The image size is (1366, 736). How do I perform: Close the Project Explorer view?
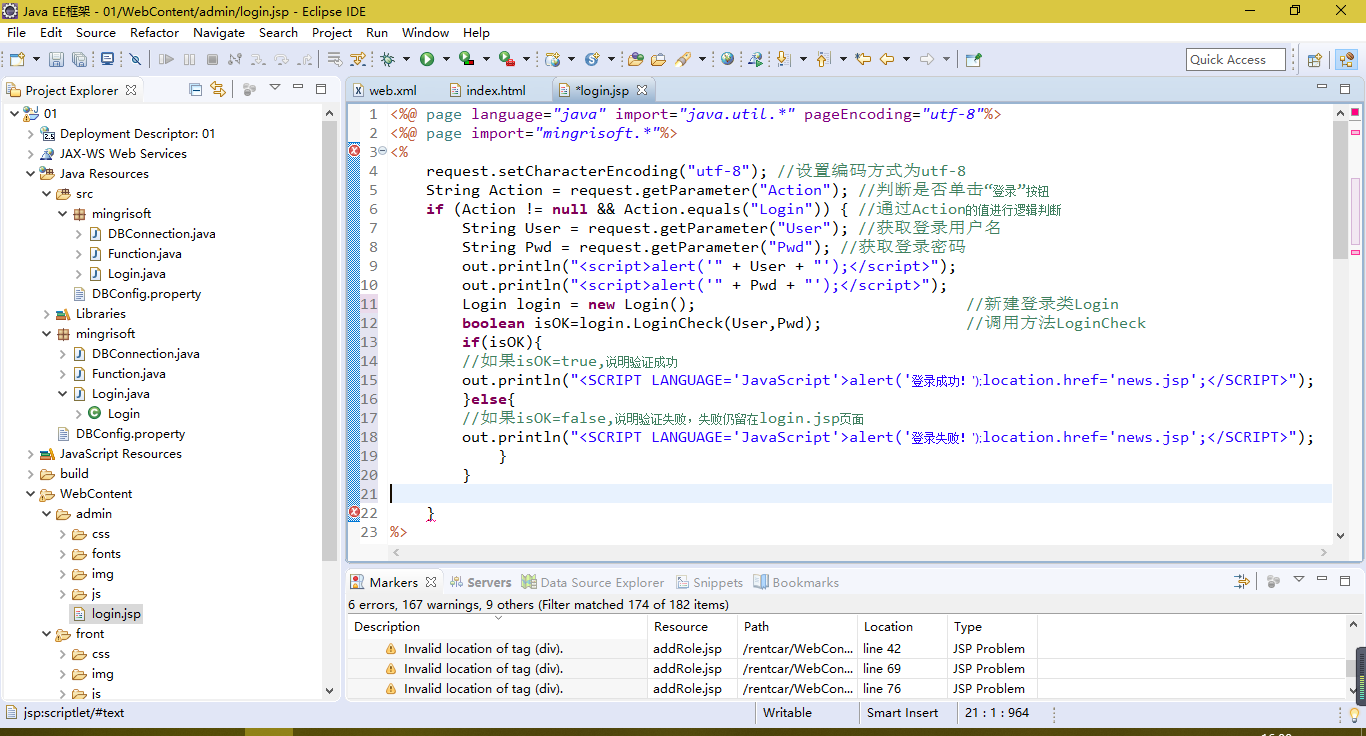[x=129, y=90]
